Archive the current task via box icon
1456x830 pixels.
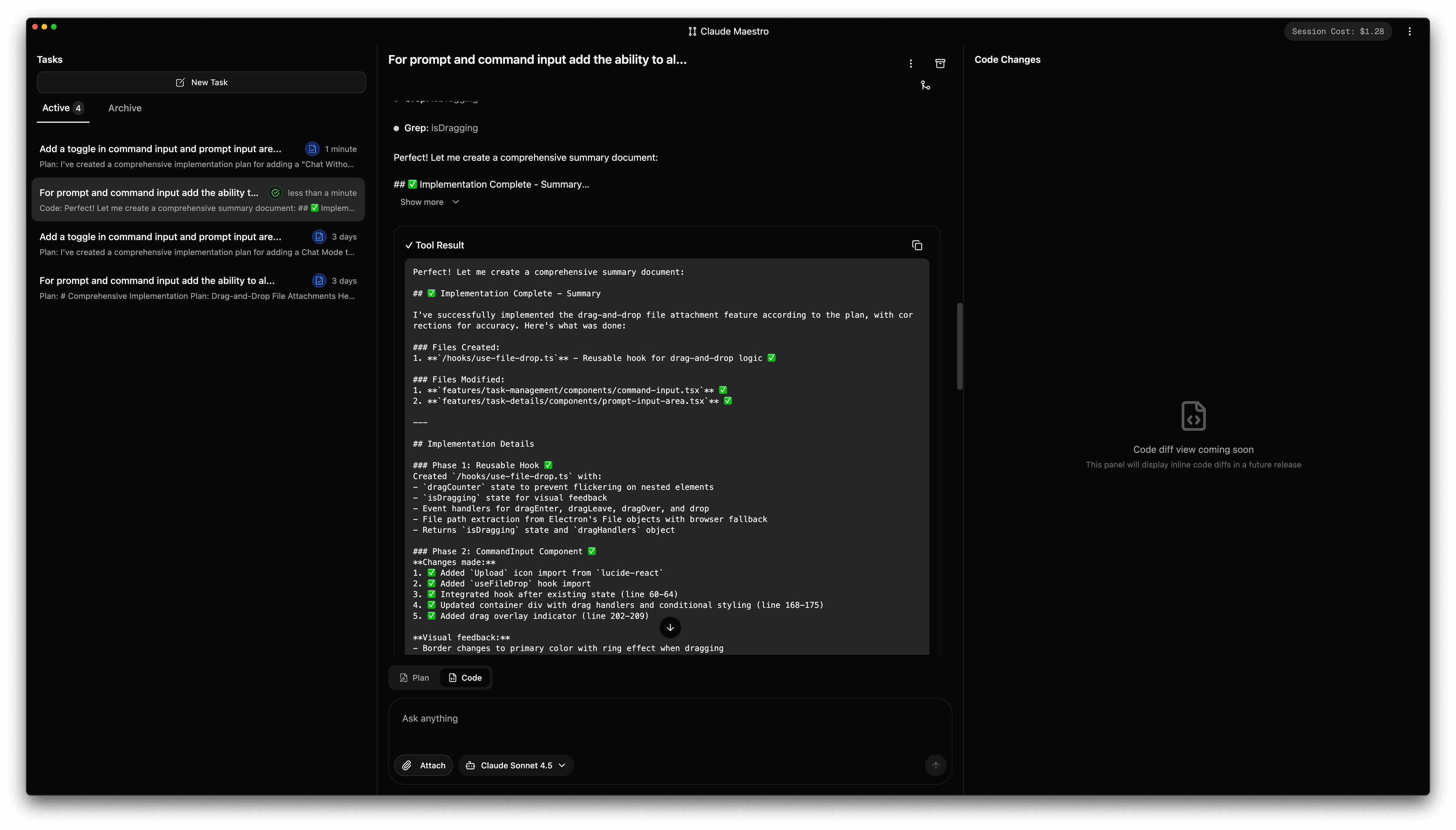[940, 63]
